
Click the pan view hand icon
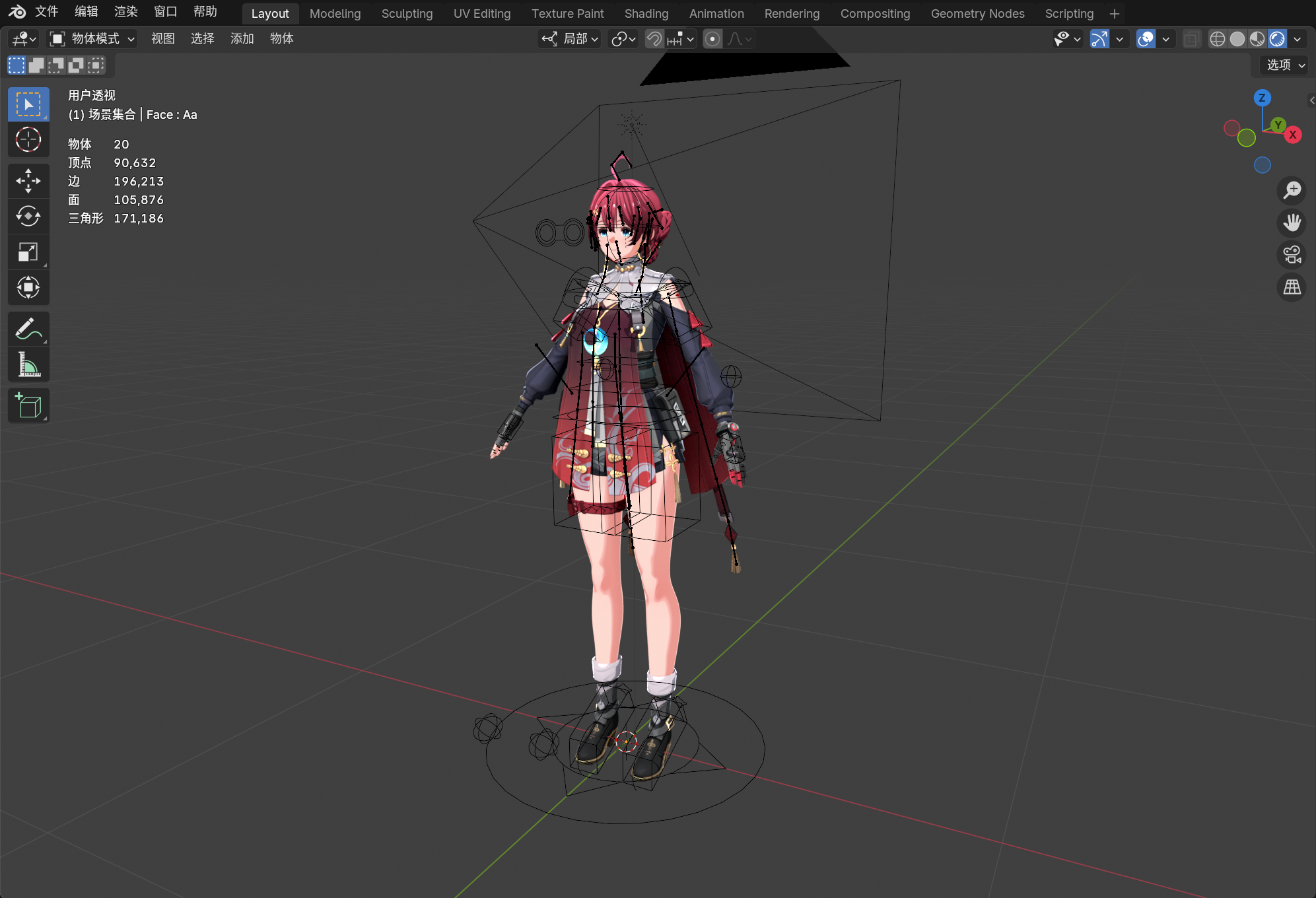tap(1292, 223)
